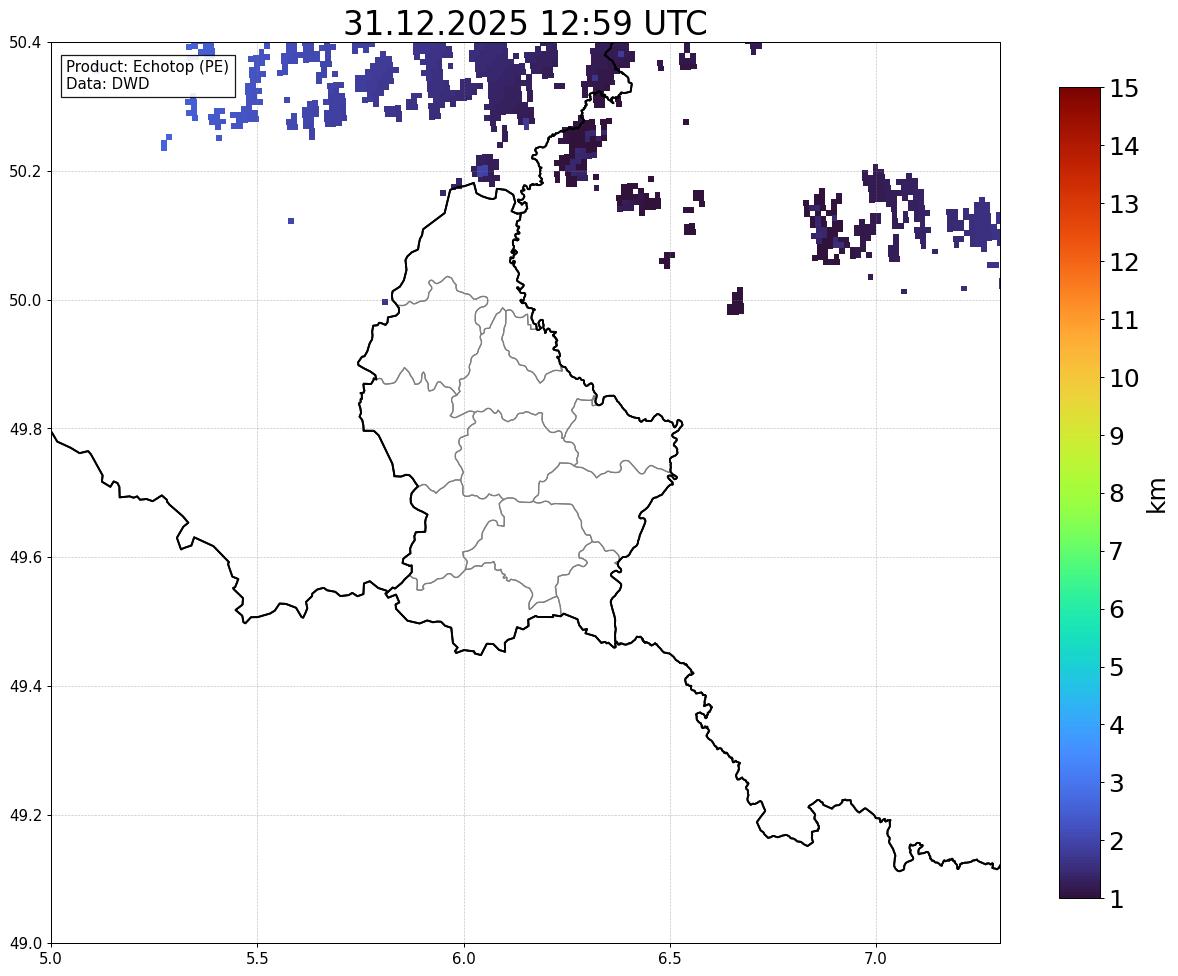
Task: Click colorbar tick value 11
Action: click(x=1124, y=320)
